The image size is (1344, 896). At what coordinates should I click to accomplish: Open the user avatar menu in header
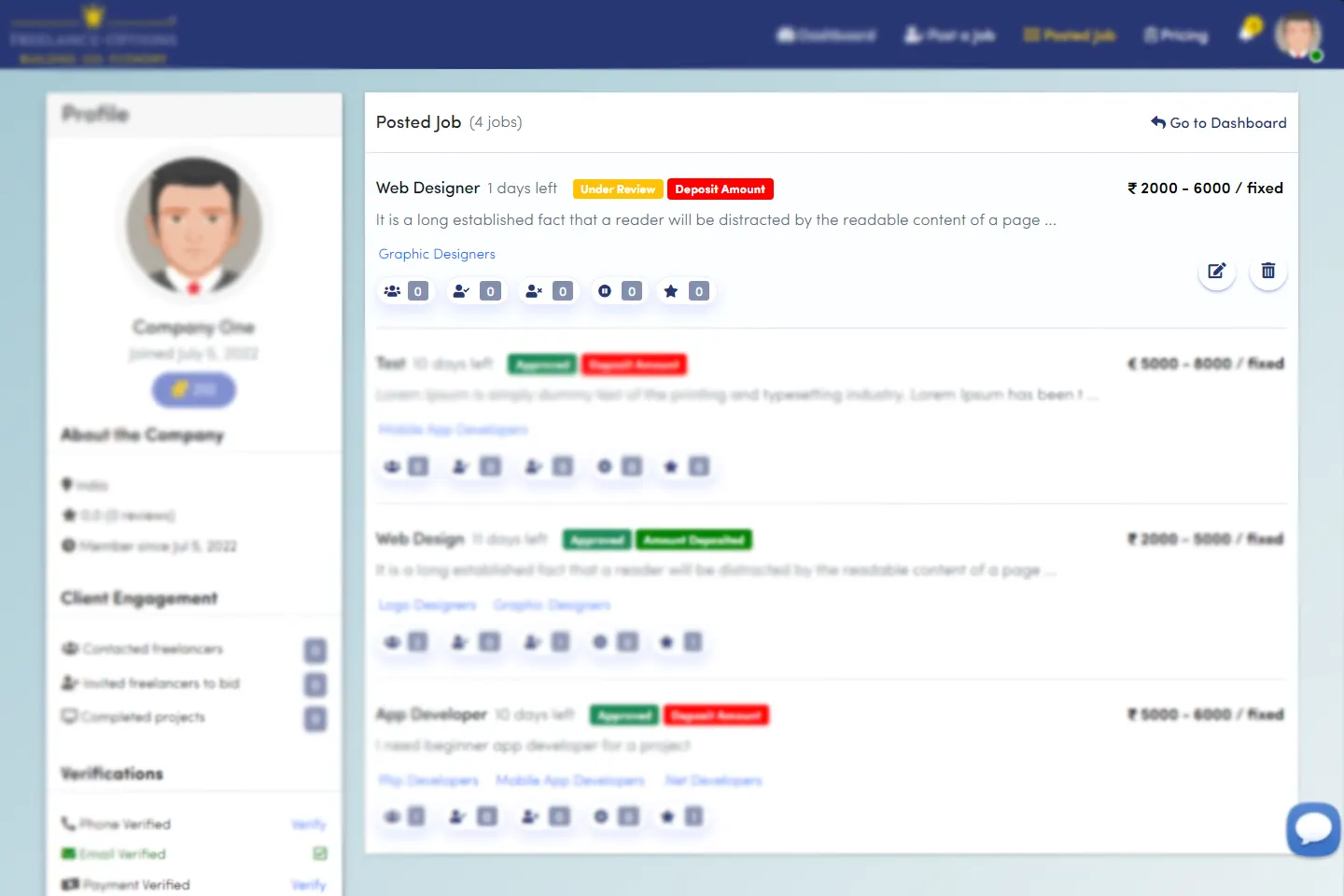(x=1297, y=35)
